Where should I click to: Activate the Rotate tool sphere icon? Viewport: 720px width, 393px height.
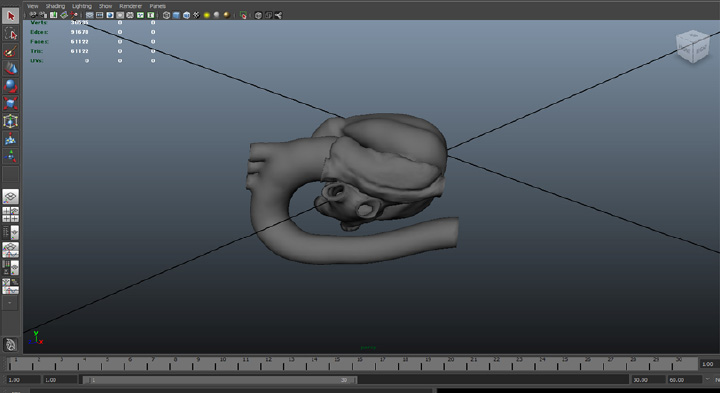pyautogui.click(x=11, y=86)
